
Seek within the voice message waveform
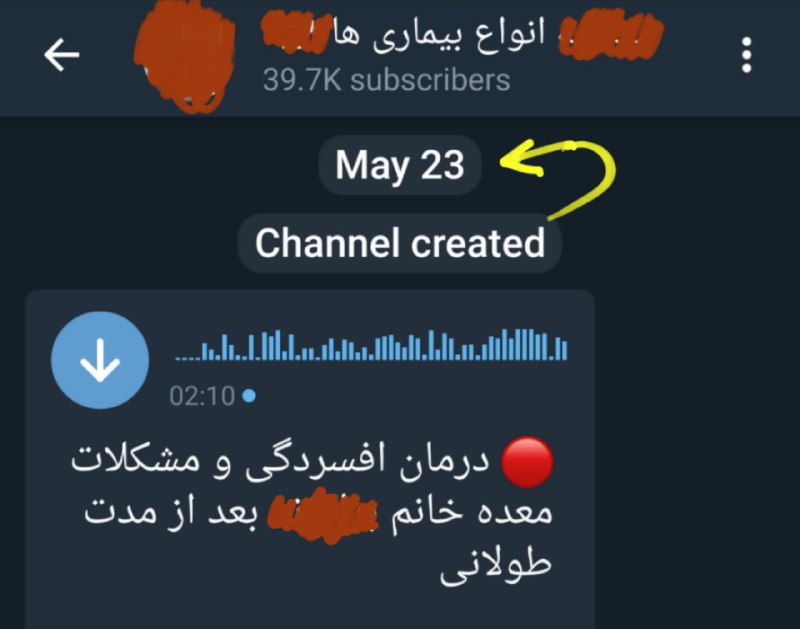pos(371,345)
